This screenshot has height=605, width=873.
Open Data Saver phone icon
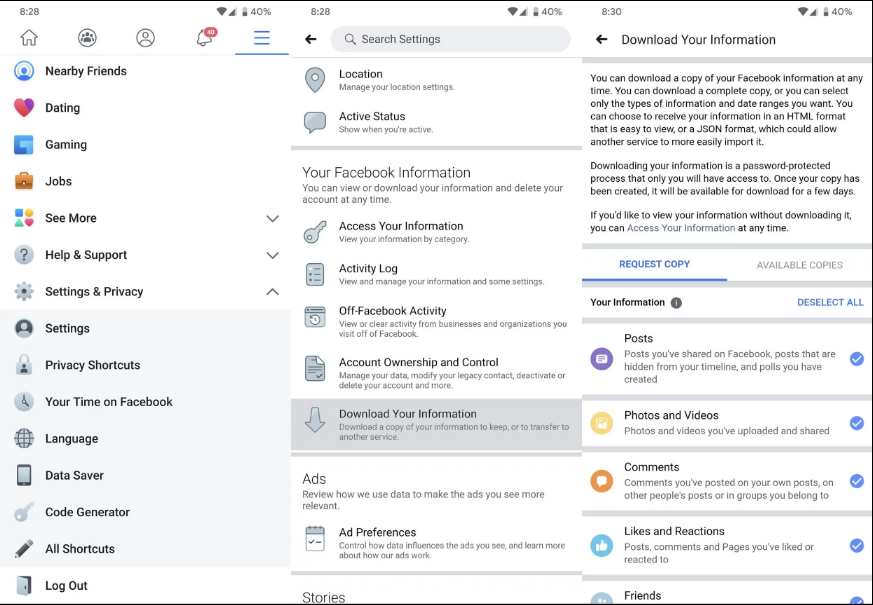click(24, 475)
